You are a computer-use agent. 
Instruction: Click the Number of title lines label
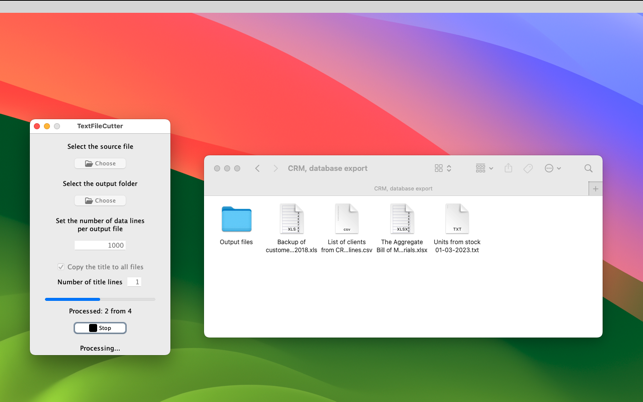click(90, 282)
